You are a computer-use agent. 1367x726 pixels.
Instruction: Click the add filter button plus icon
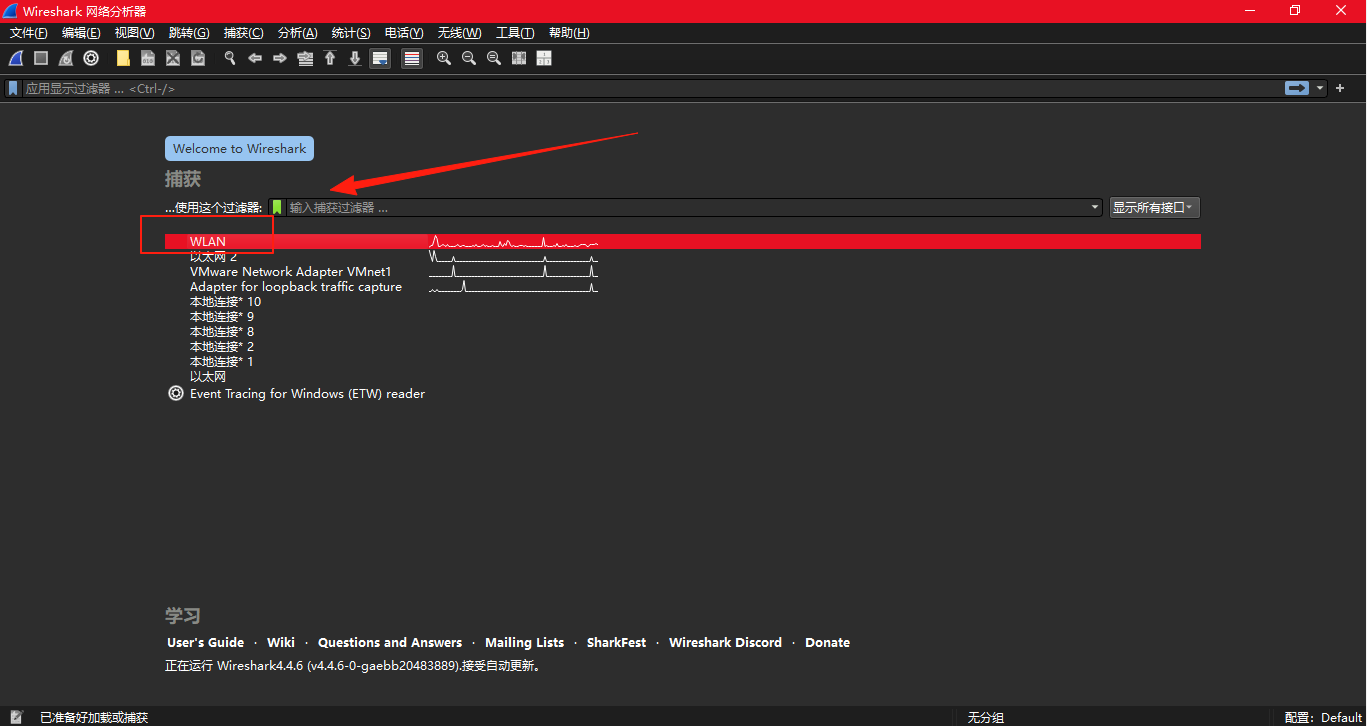[x=1340, y=88]
